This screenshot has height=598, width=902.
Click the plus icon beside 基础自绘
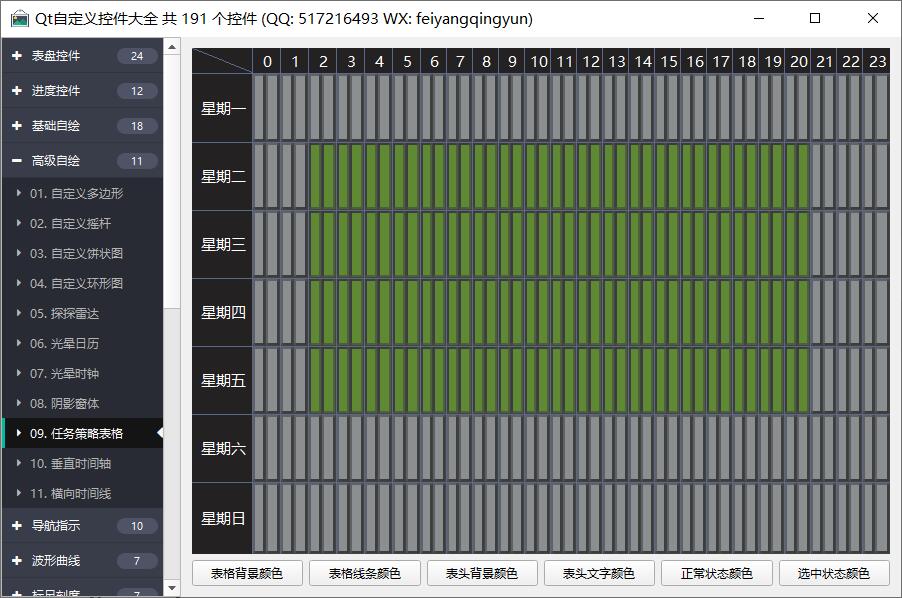click(17, 126)
